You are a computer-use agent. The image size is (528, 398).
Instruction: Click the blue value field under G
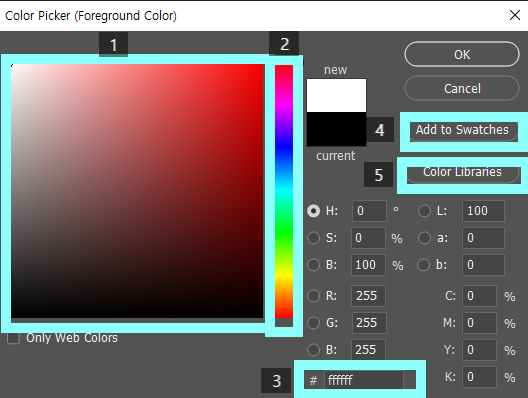point(368,350)
